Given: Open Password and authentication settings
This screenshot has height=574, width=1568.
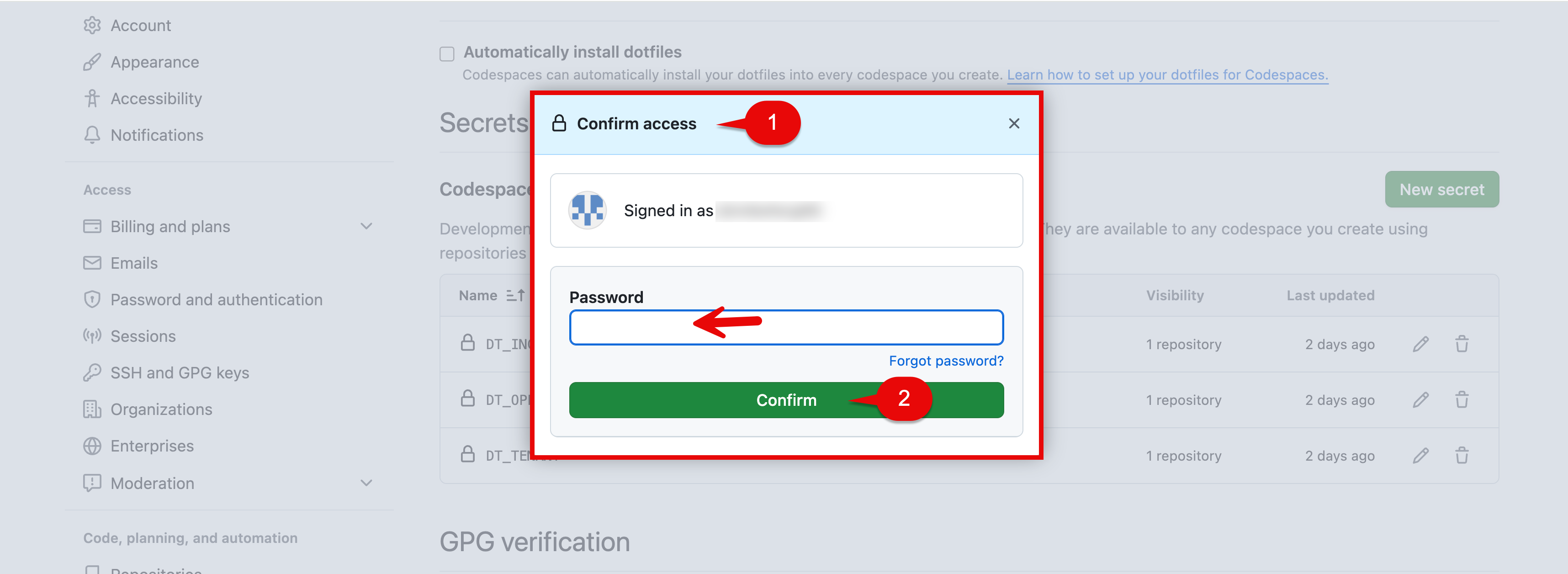Looking at the screenshot, I should click(216, 299).
